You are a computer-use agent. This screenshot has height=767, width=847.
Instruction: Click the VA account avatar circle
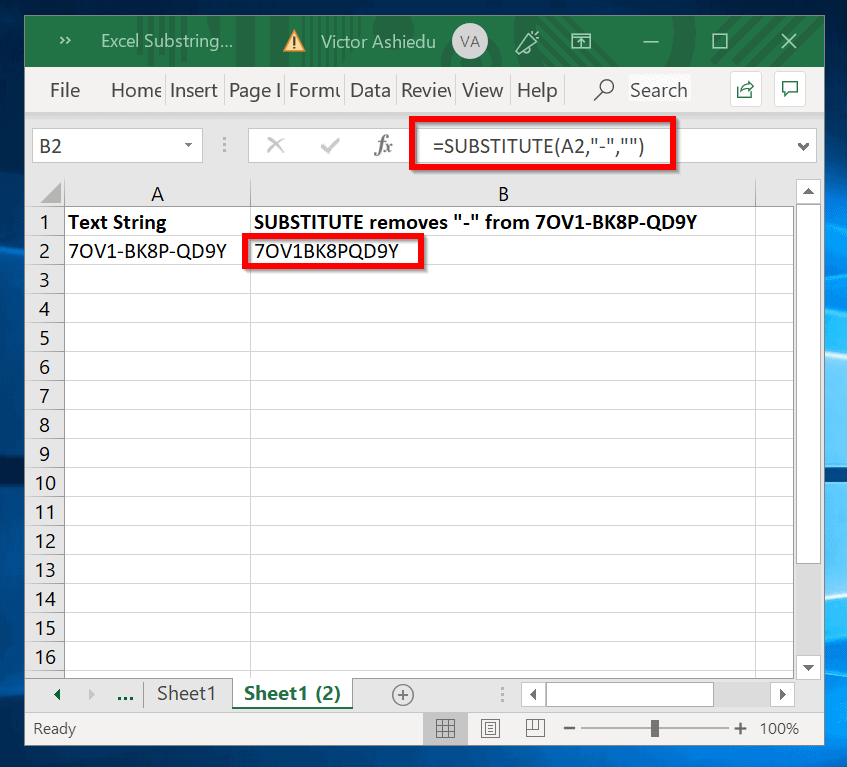tap(470, 41)
